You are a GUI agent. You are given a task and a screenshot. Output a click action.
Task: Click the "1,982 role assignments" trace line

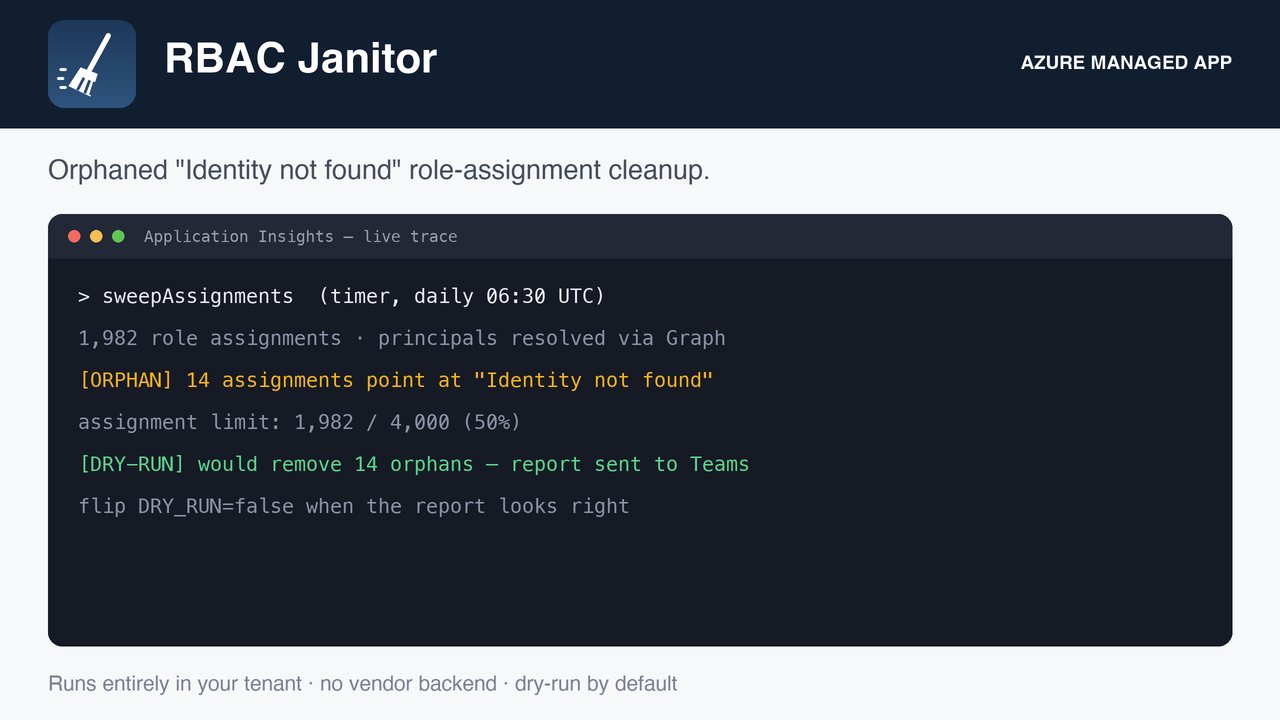[x=402, y=339]
